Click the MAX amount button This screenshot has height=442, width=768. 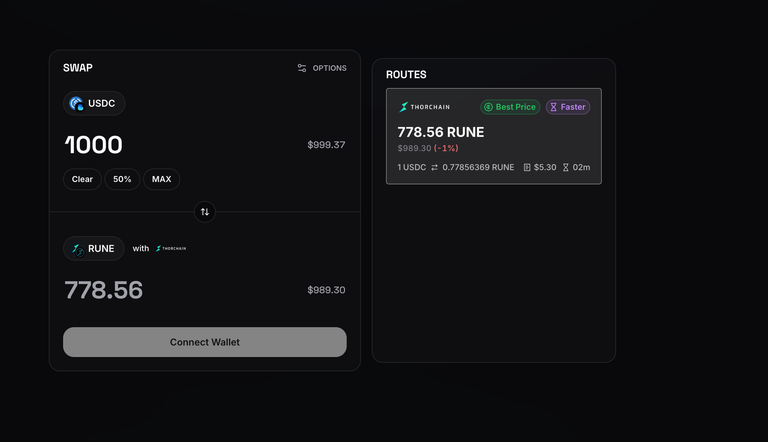[162, 179]
